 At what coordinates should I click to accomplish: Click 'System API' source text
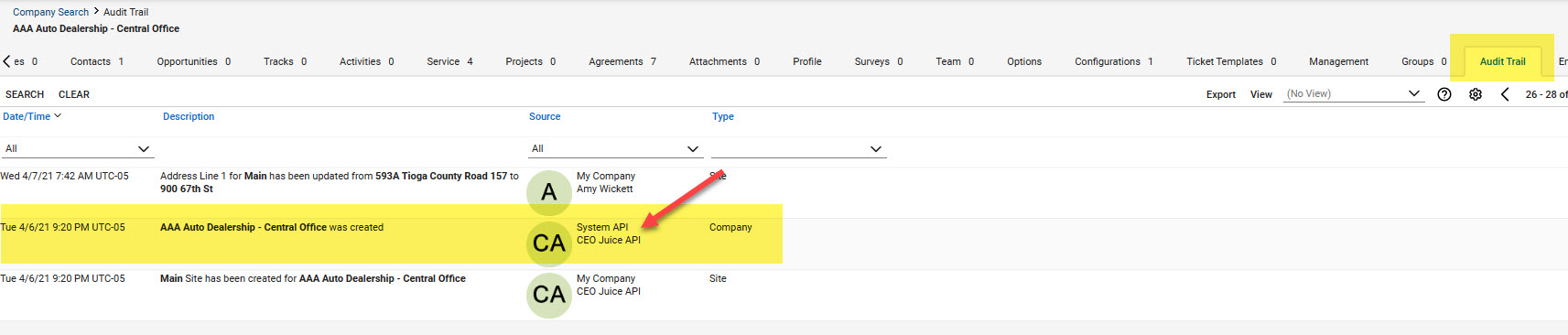pyautogui.click(x=602, y=227)
